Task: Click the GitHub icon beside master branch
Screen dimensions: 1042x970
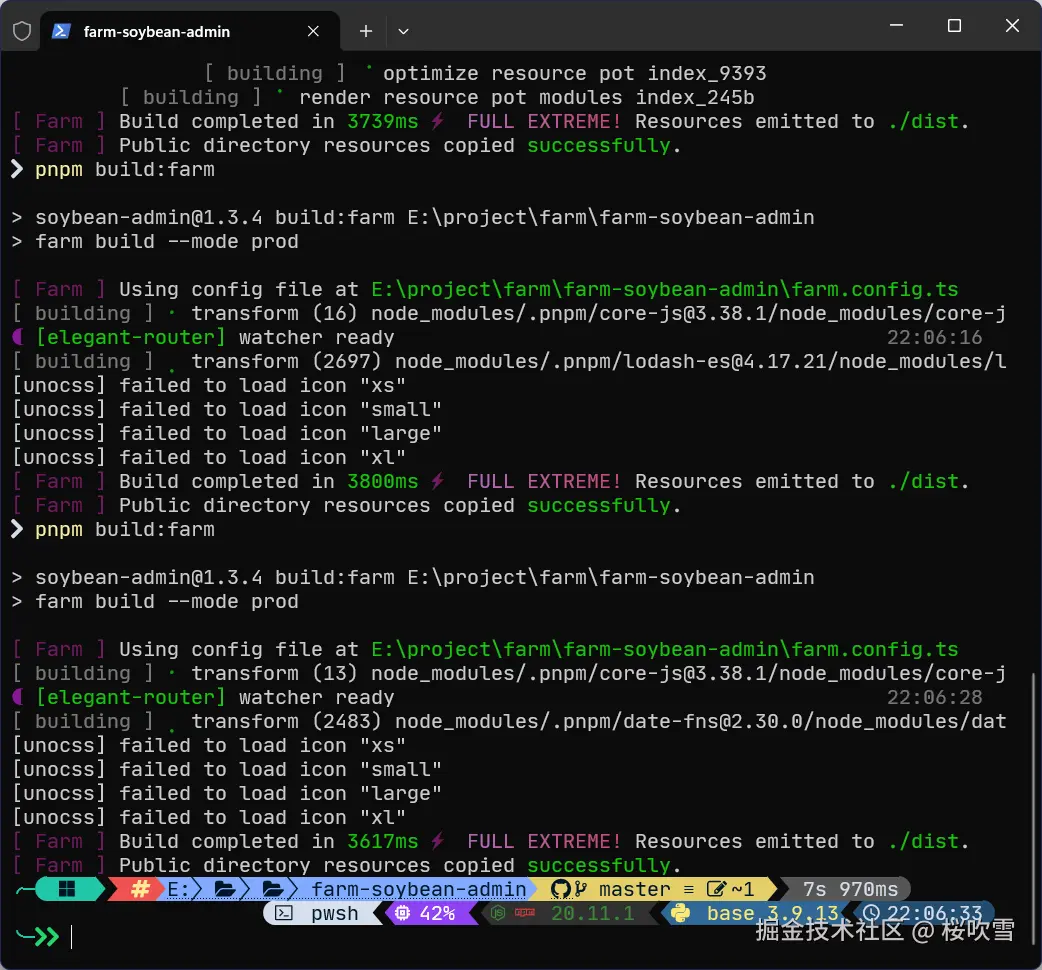Action: click(560, 889)
